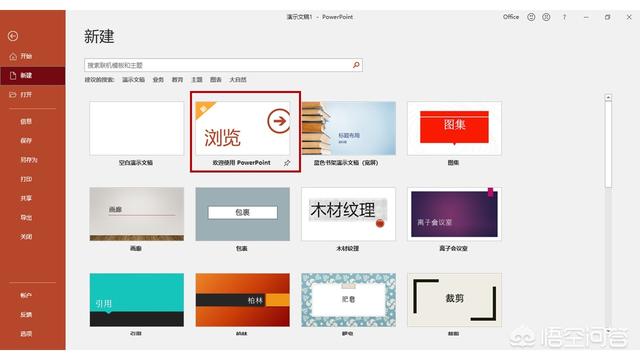The width and height of the screenshot is (640, 360).
Task: Search suggested term 教育
Action: [177, 80]
